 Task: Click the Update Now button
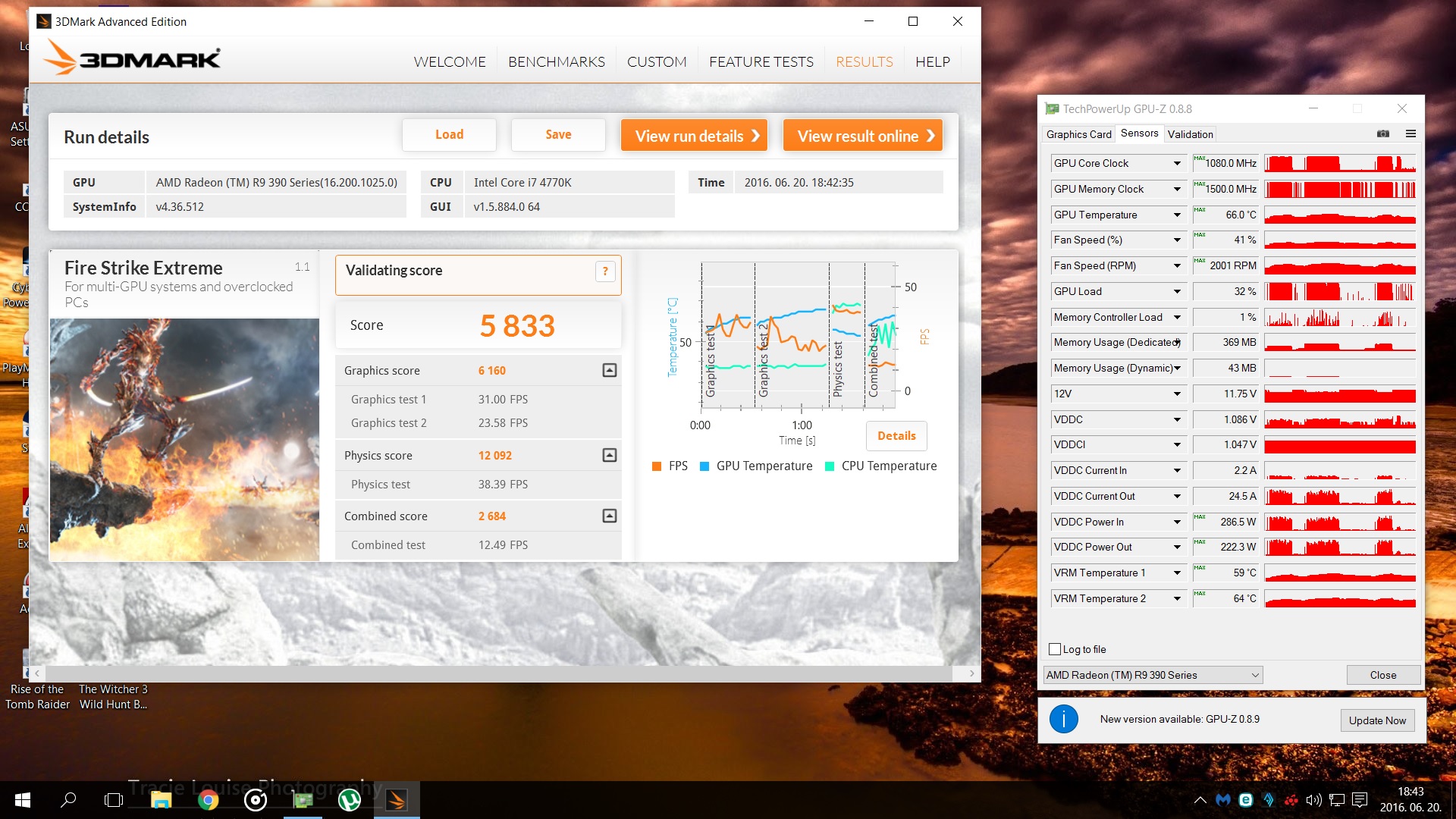[1376, 720]
